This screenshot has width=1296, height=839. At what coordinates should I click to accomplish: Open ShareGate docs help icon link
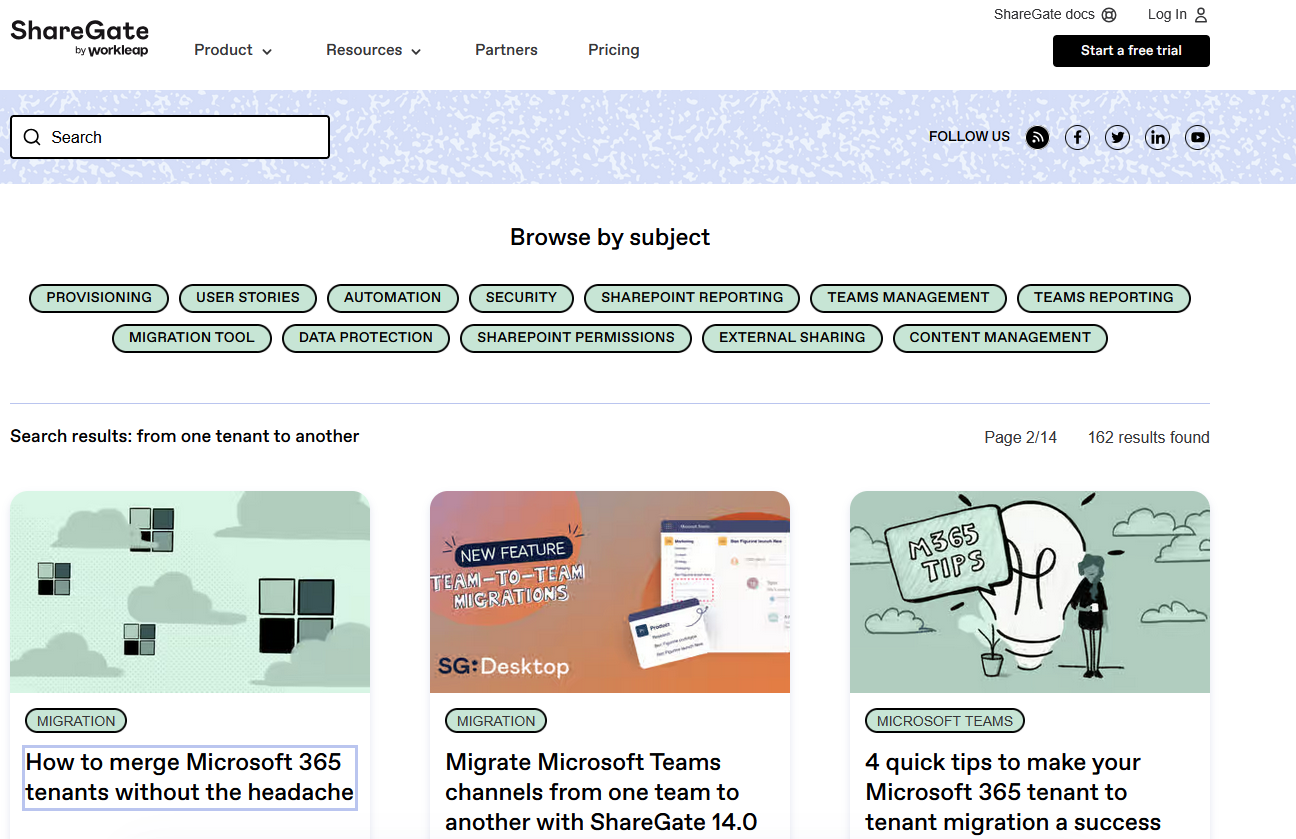(x=1108, y=15)
